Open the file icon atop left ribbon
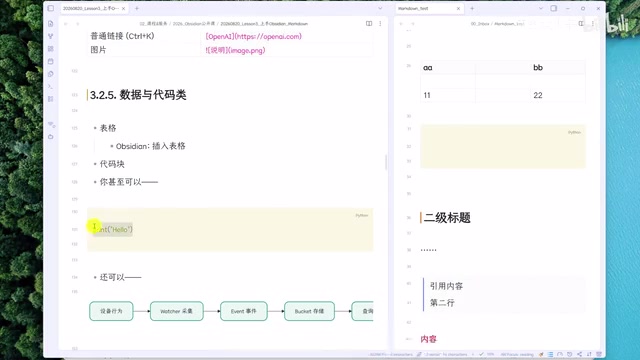Image resolution: width=640 pixels, height=360 pixels. [x=51, y=24]
